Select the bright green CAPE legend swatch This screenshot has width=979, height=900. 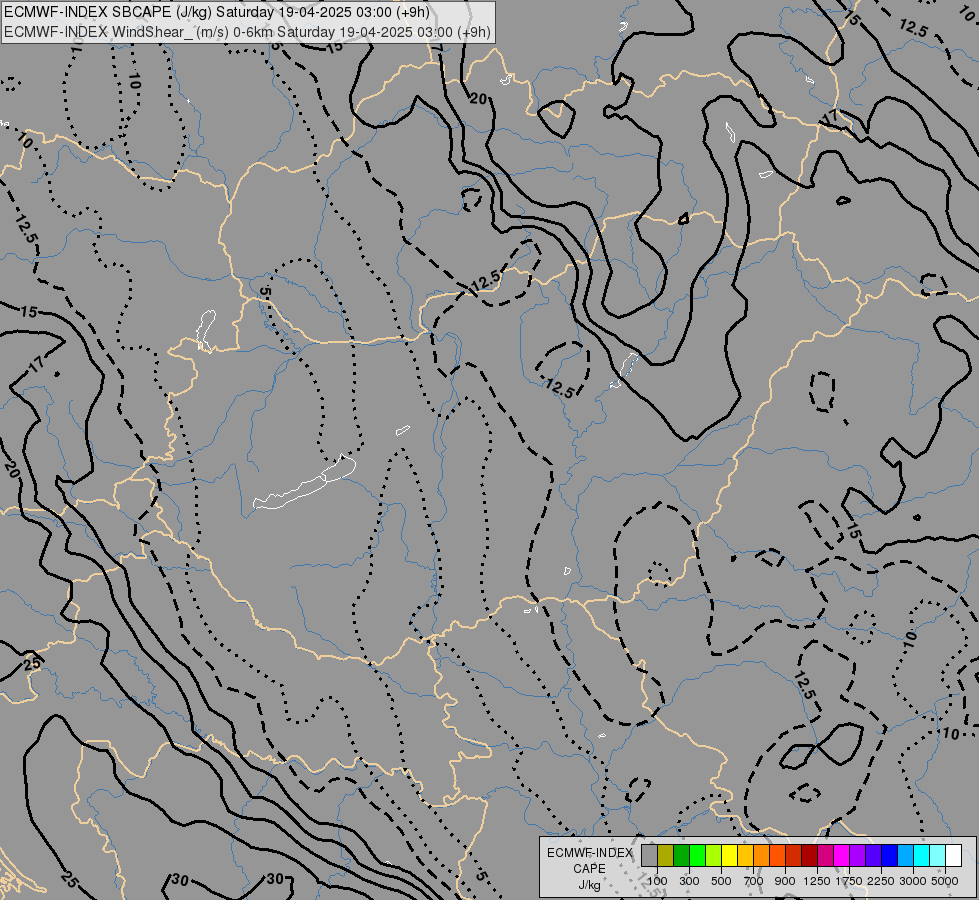[x=697, y=856]
